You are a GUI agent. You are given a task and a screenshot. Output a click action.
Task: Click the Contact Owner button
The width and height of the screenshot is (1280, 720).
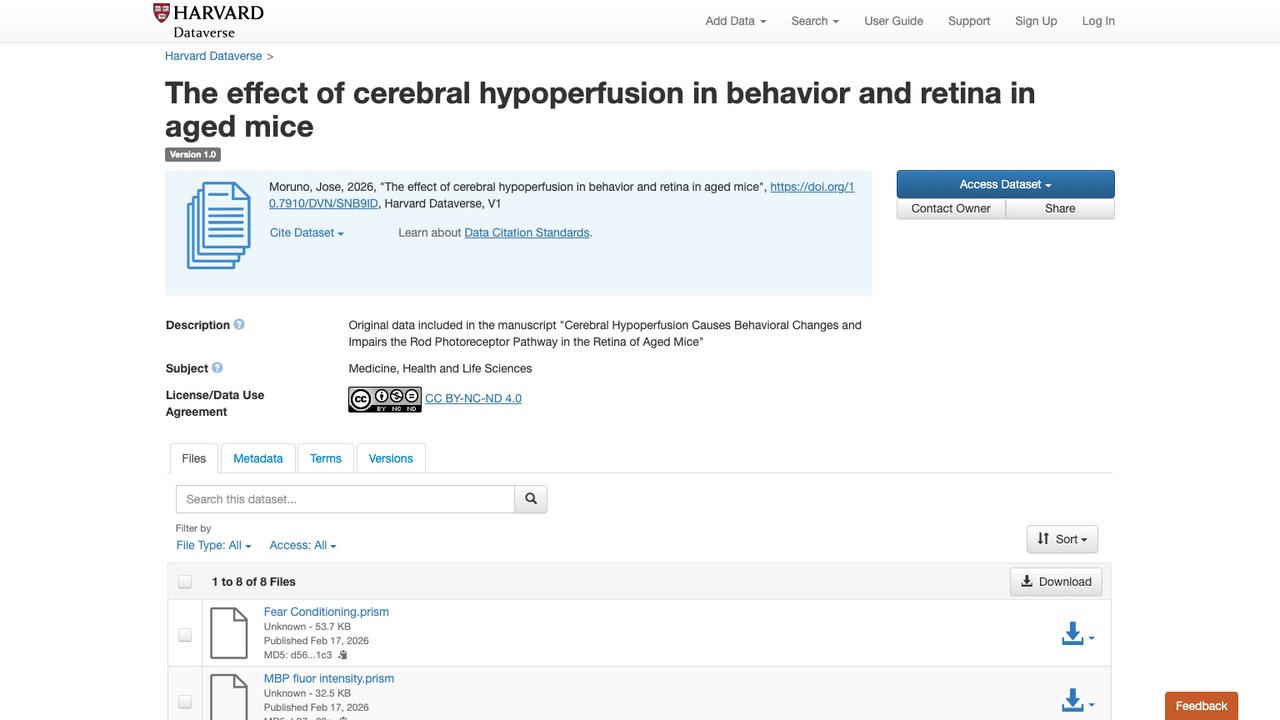click(x=951, y=208)
